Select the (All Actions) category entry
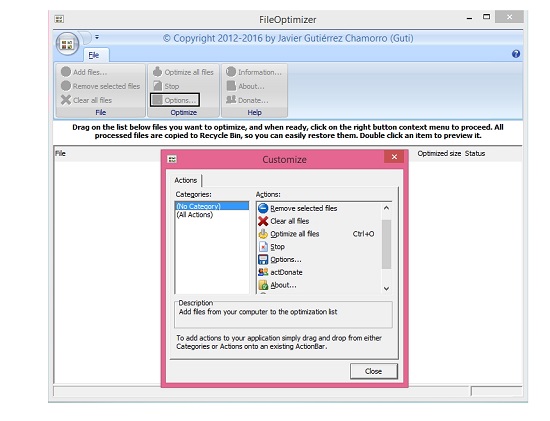This screenshot has width=550, height=421. click(x=195, y=215)
